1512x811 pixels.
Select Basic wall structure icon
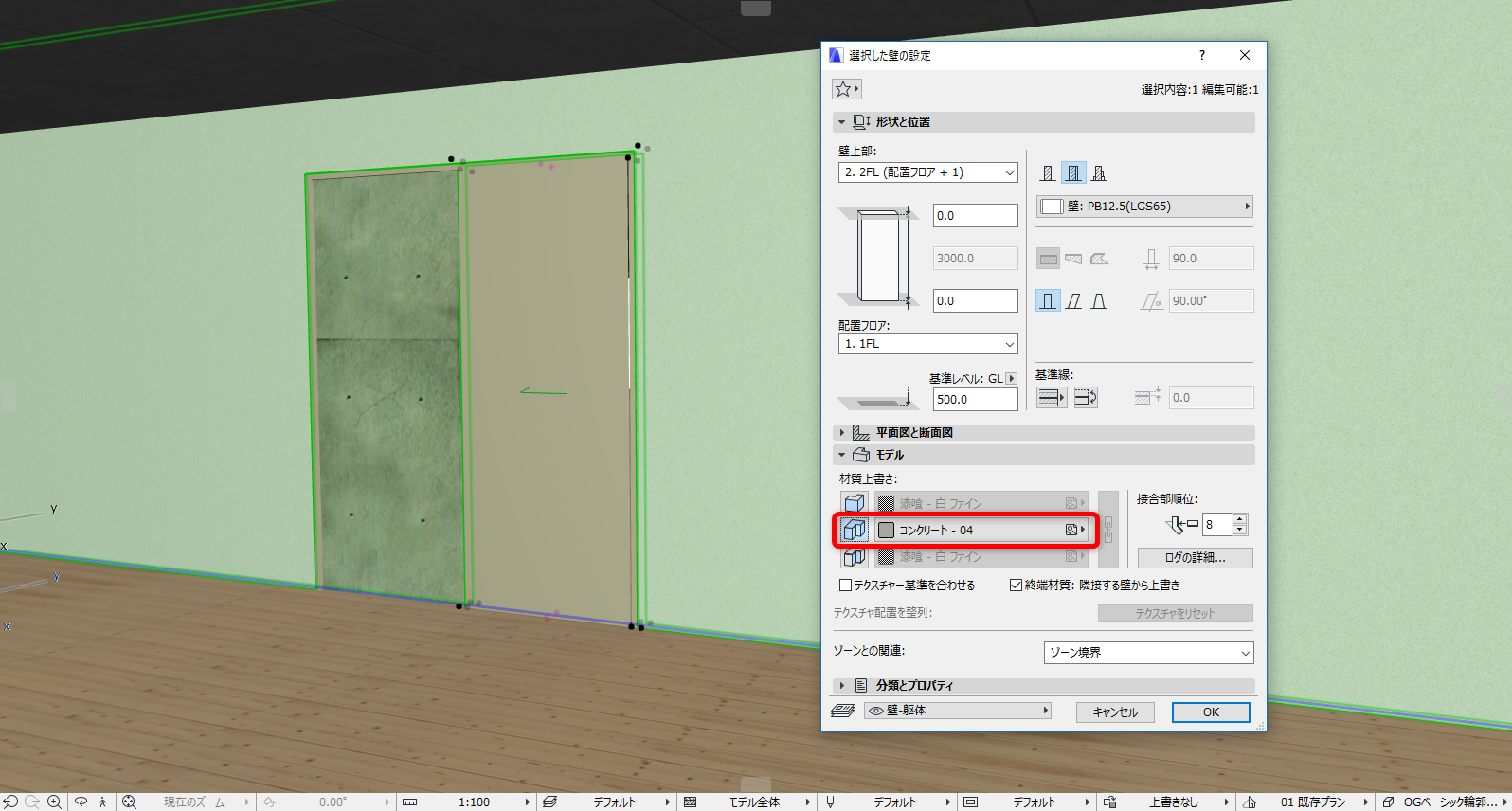pos(1048,173)
